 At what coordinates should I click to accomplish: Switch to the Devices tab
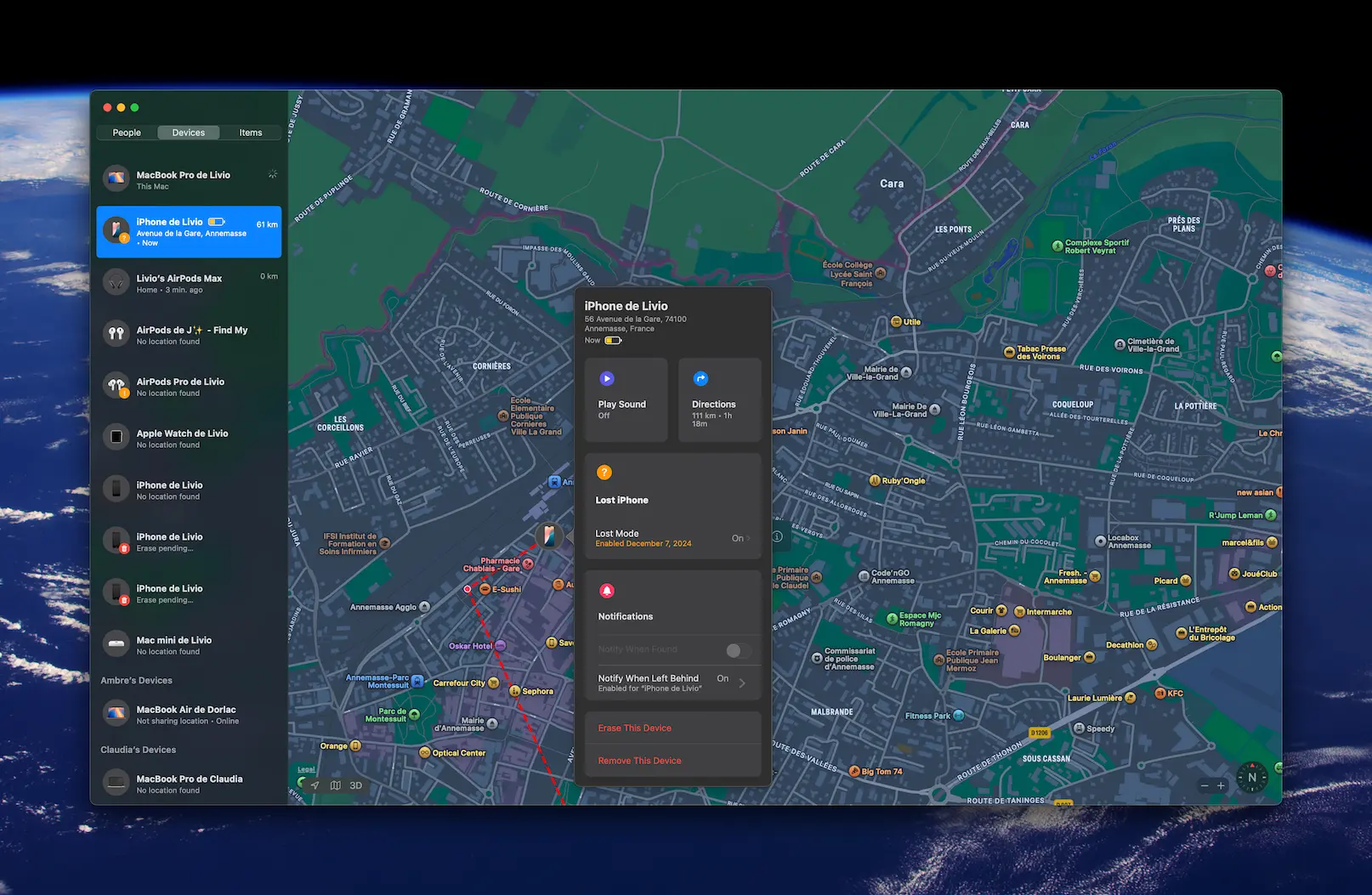point(189,133)
